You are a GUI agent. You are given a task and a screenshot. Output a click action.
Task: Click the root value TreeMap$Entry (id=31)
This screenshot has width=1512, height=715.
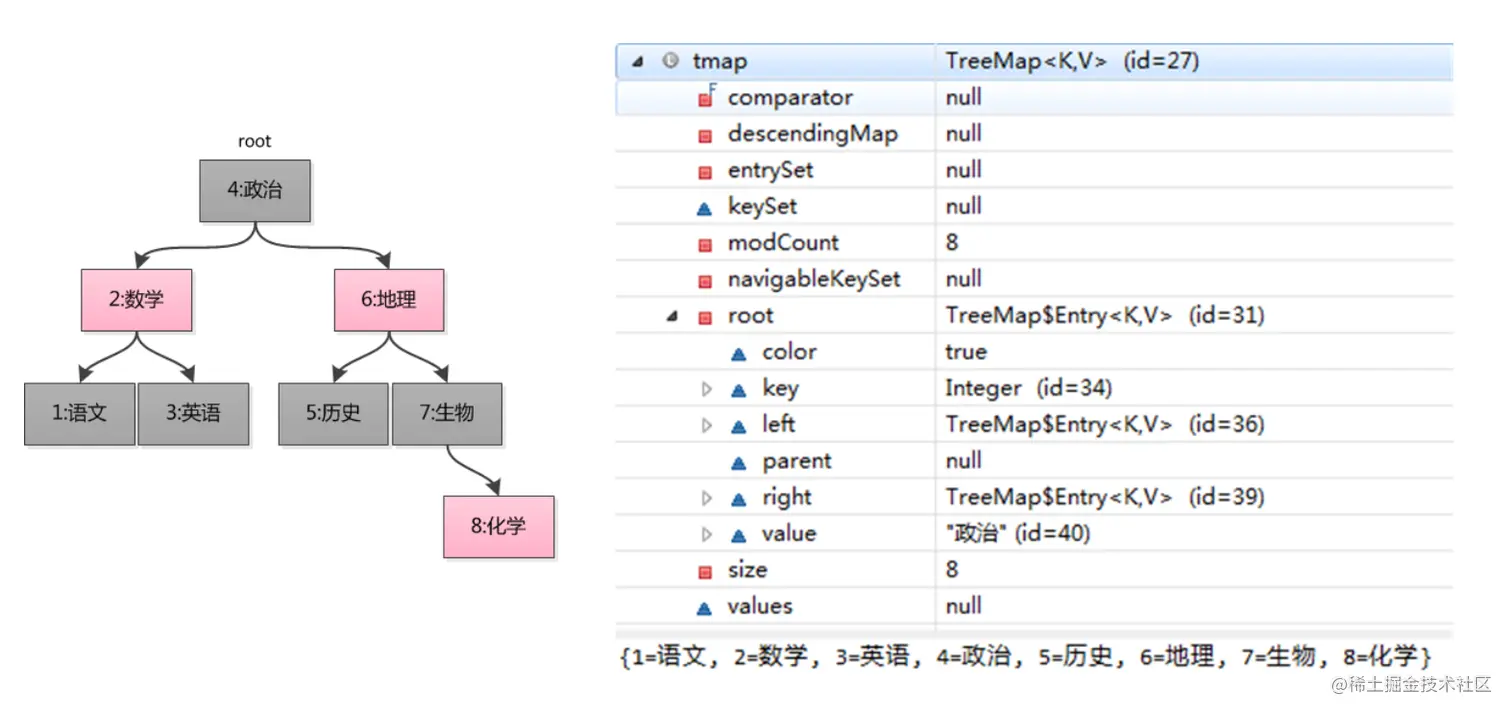[x=1105, y=316]
